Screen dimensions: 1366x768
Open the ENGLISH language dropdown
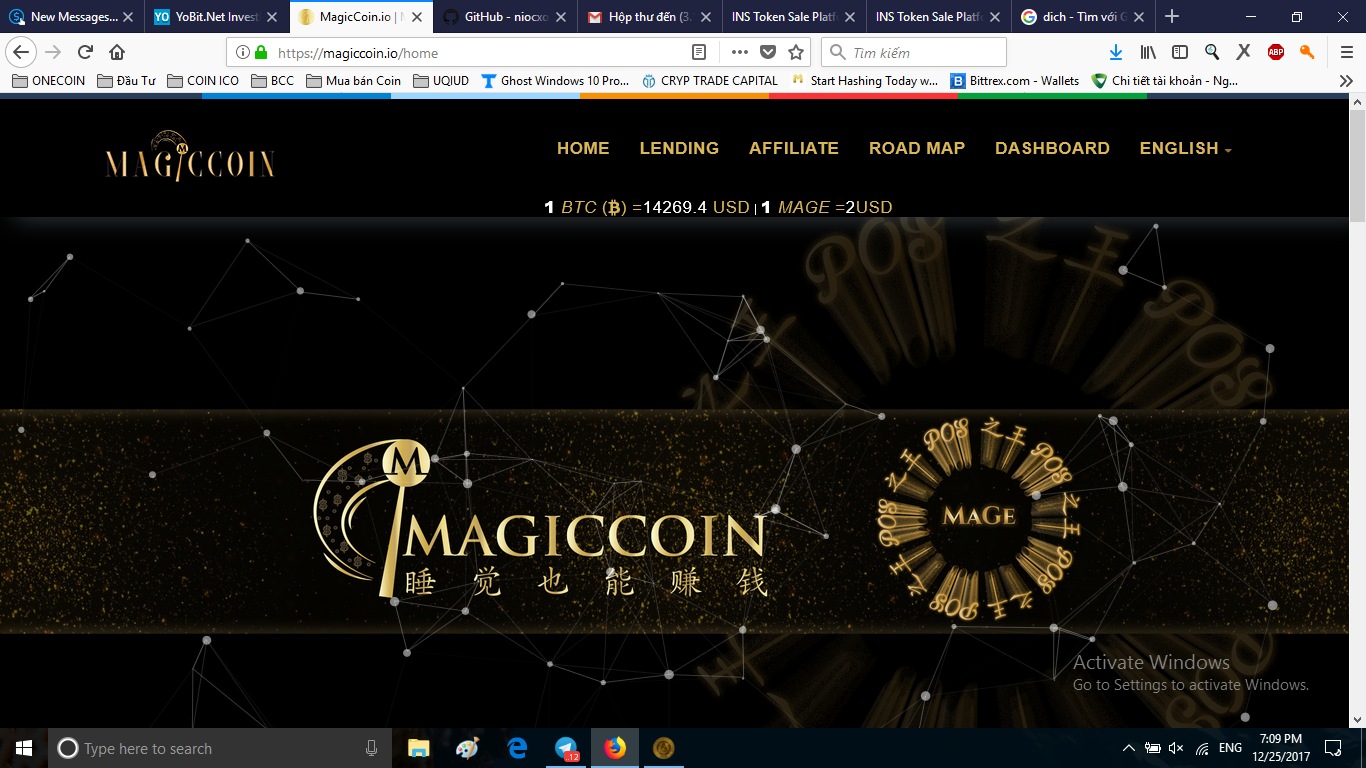coord(1186,148)
